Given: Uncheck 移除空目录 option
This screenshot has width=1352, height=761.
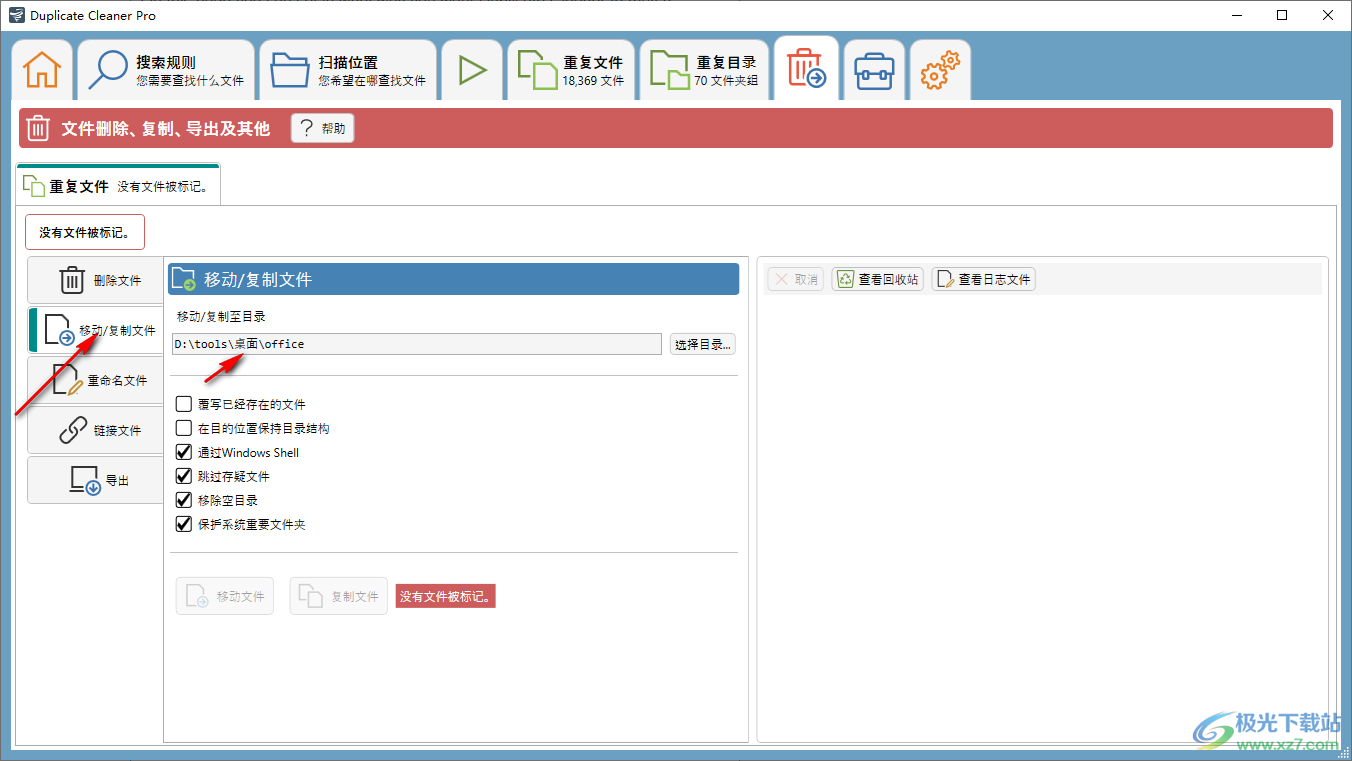Looking at the screenshot, I should coord(184,500).
